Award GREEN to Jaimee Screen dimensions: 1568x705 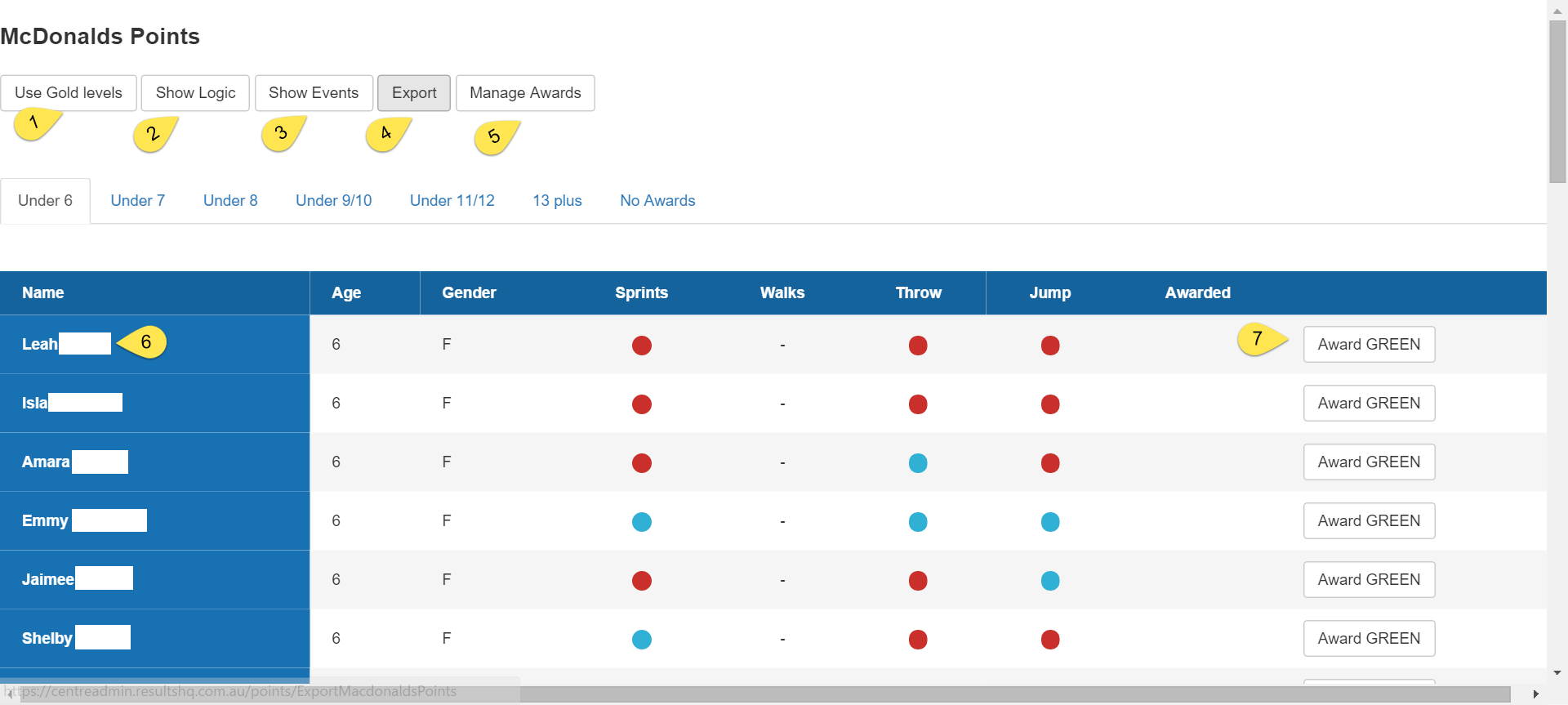[1370, 580]
